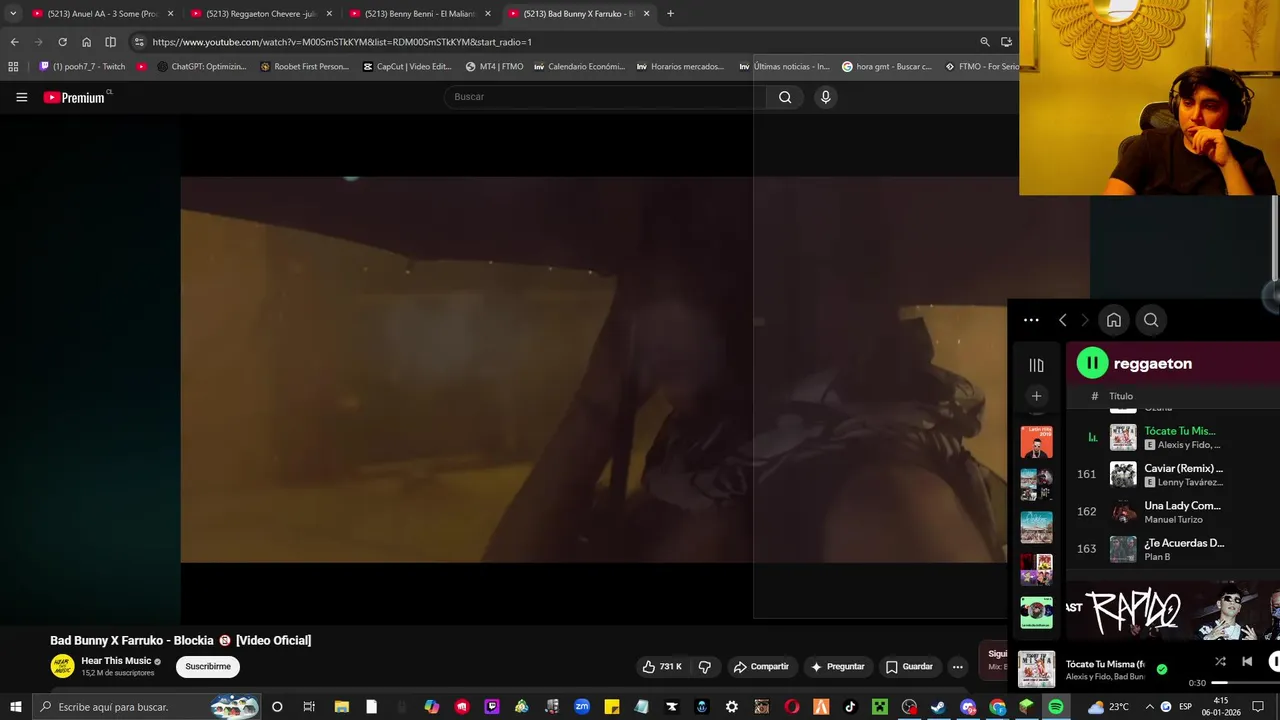The image size is (1280, 720).
Task: Dislike the video with the thumbs-down icon
Action: (x=705, y=667)
